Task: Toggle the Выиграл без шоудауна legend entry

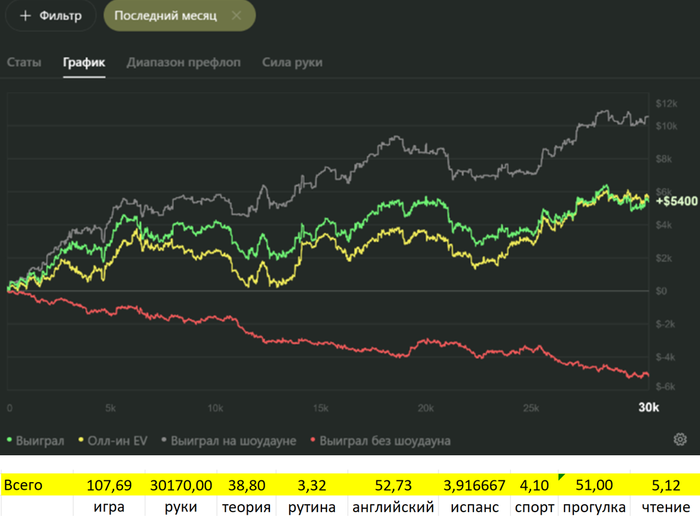Action: pos(380,441)
